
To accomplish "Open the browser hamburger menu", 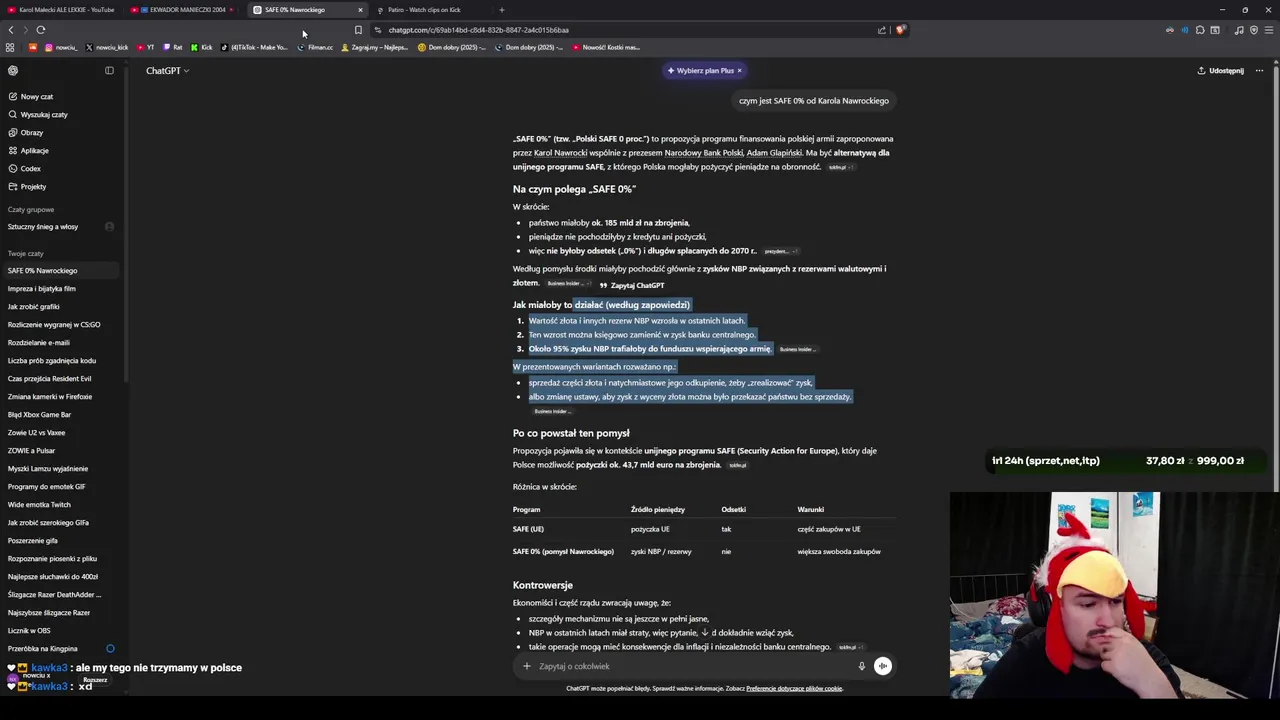I will pyautogui.click(x=1268, y=30).
